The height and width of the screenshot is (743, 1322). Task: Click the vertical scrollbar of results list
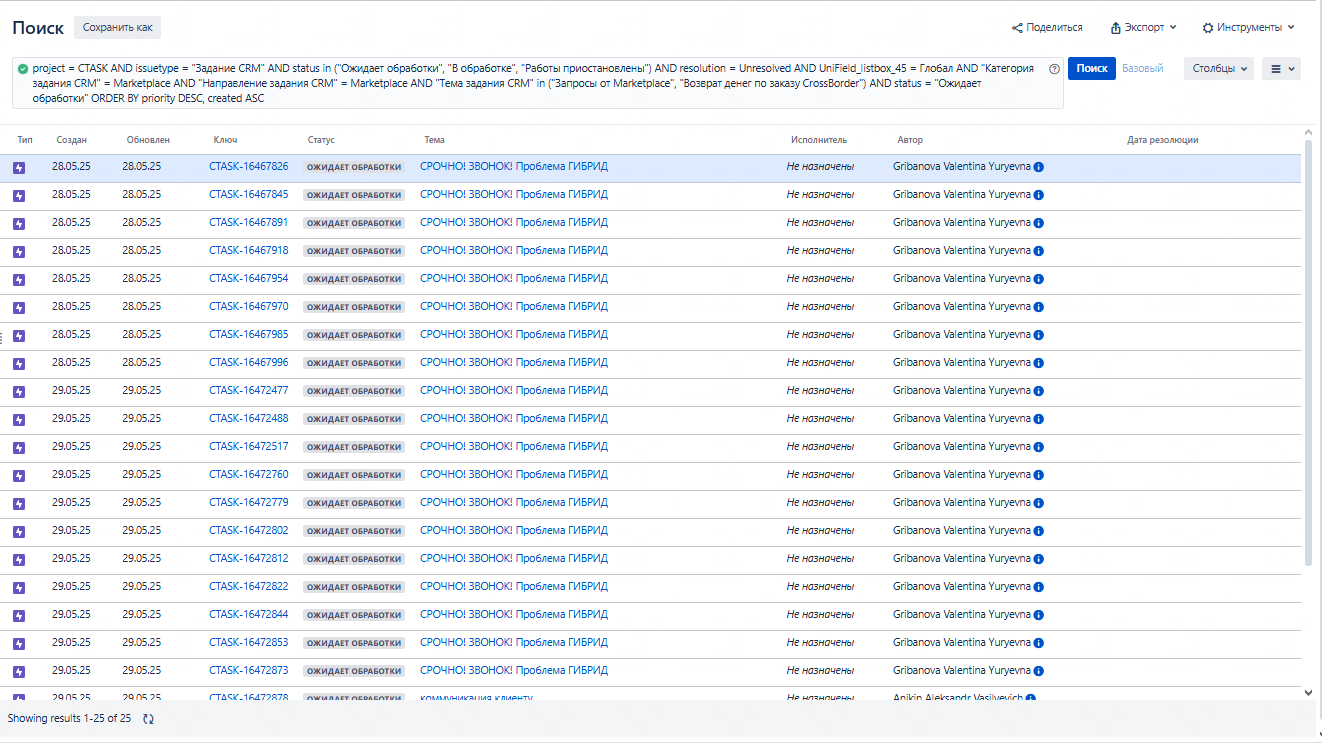click(1309, 354)
